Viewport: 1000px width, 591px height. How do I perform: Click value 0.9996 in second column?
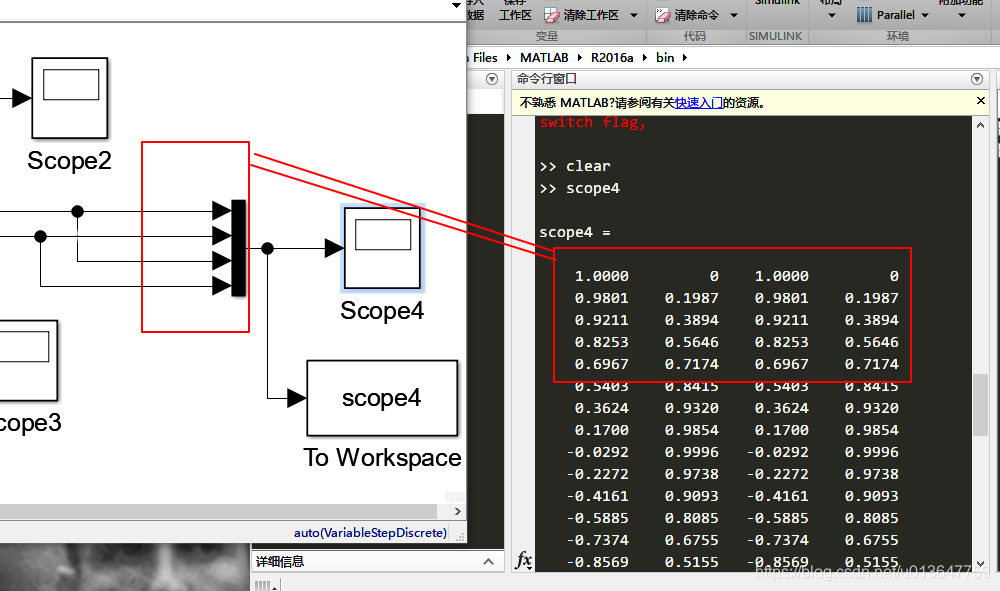[x=692, y=452]
